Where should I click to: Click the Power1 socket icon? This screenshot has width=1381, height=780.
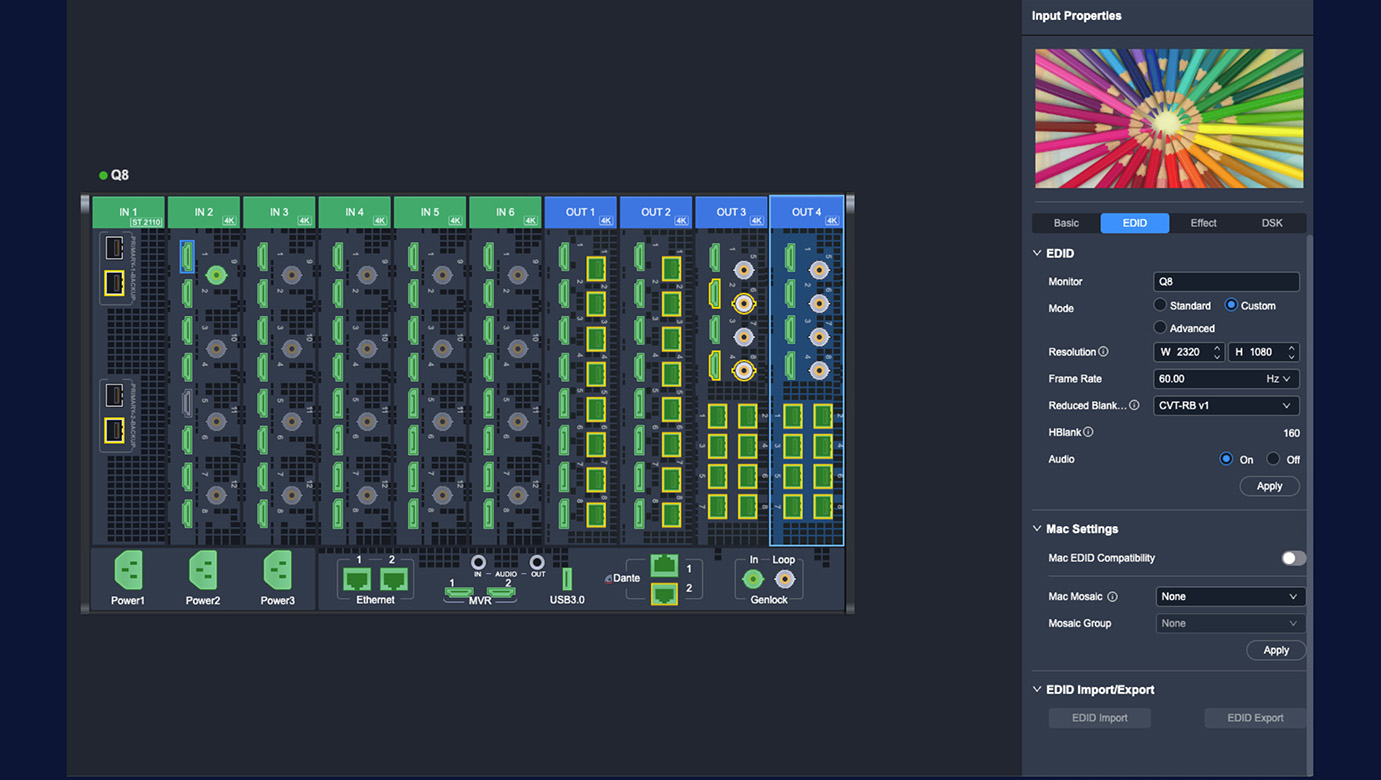128,571
